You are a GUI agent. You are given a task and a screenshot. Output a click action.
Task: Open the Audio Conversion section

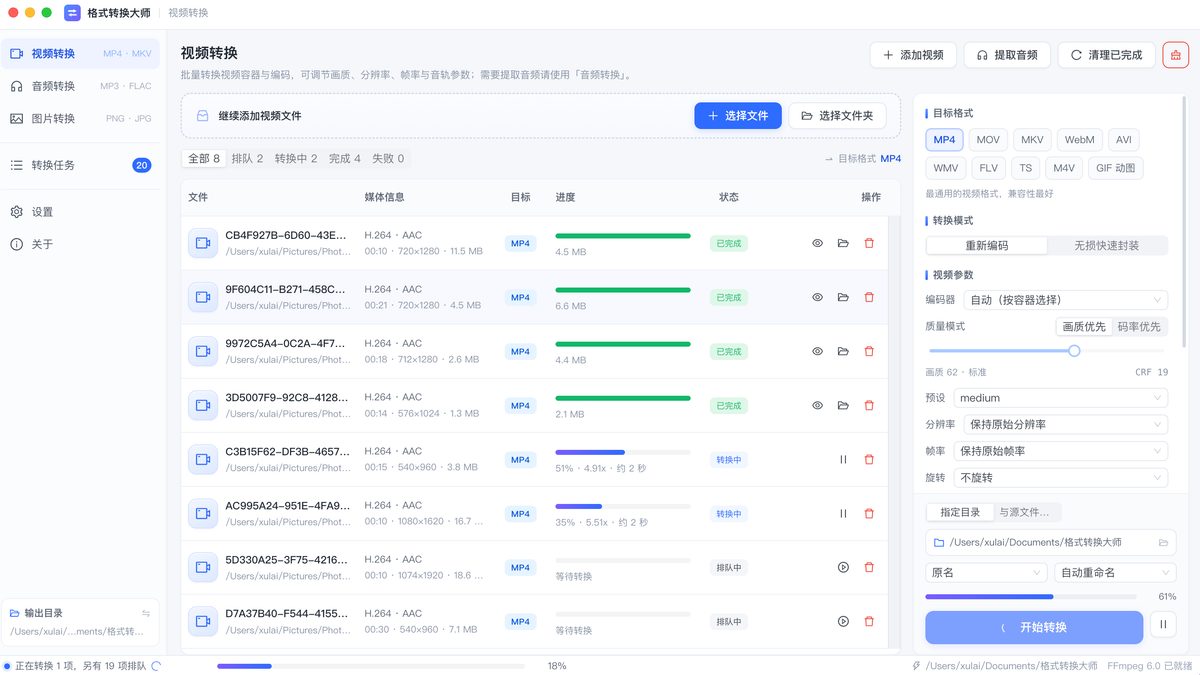tap(80, 86)
